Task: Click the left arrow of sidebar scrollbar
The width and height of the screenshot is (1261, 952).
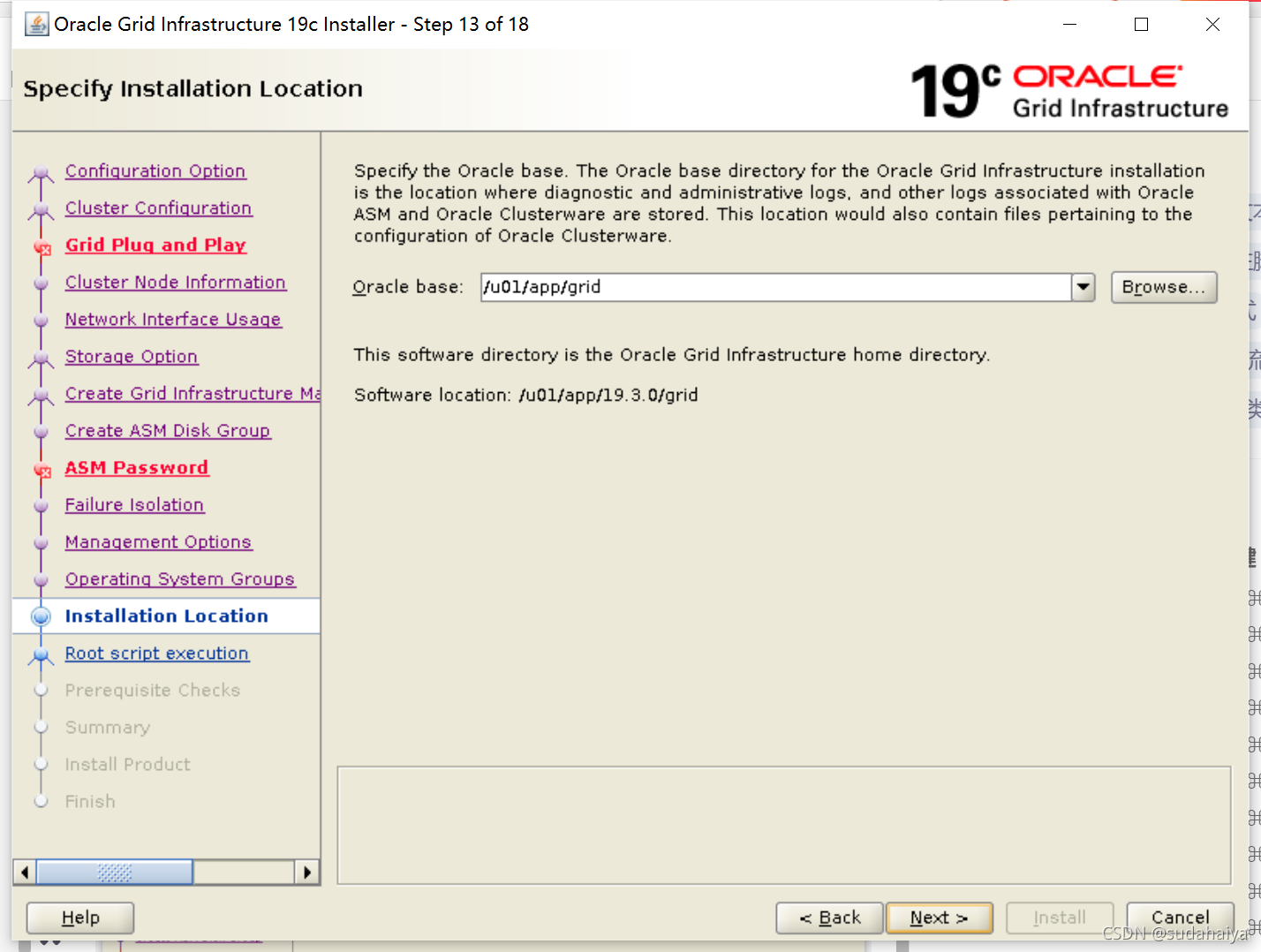Action: pos(25,873)
